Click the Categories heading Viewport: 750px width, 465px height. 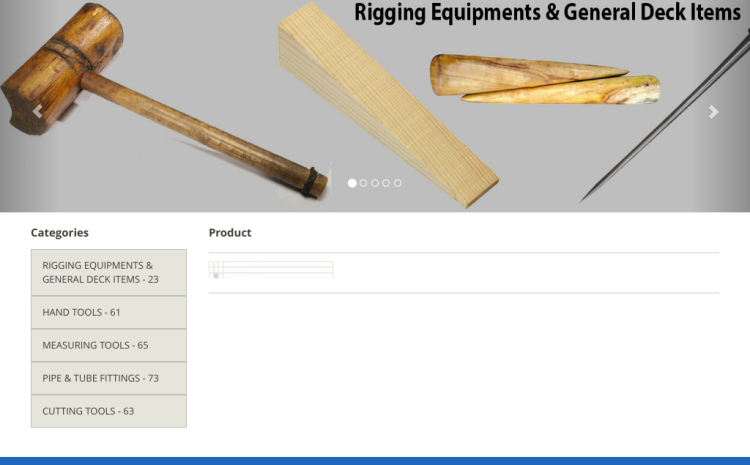(x=60, y=233)
